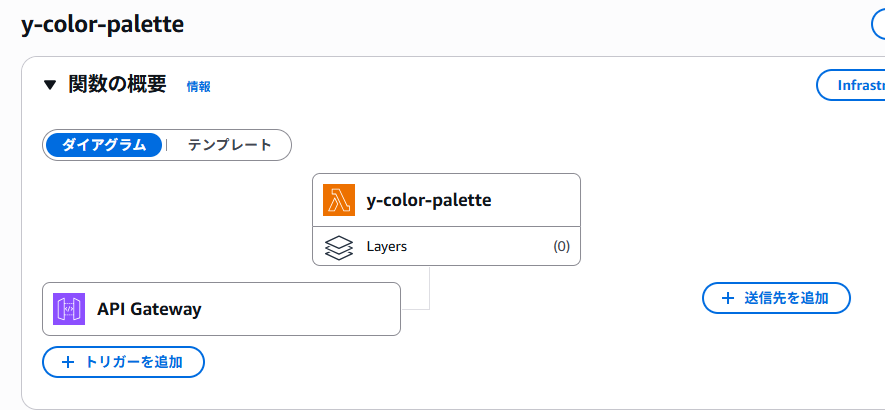
Task: Switch to テンプレート view
Action: click(229, 145)
